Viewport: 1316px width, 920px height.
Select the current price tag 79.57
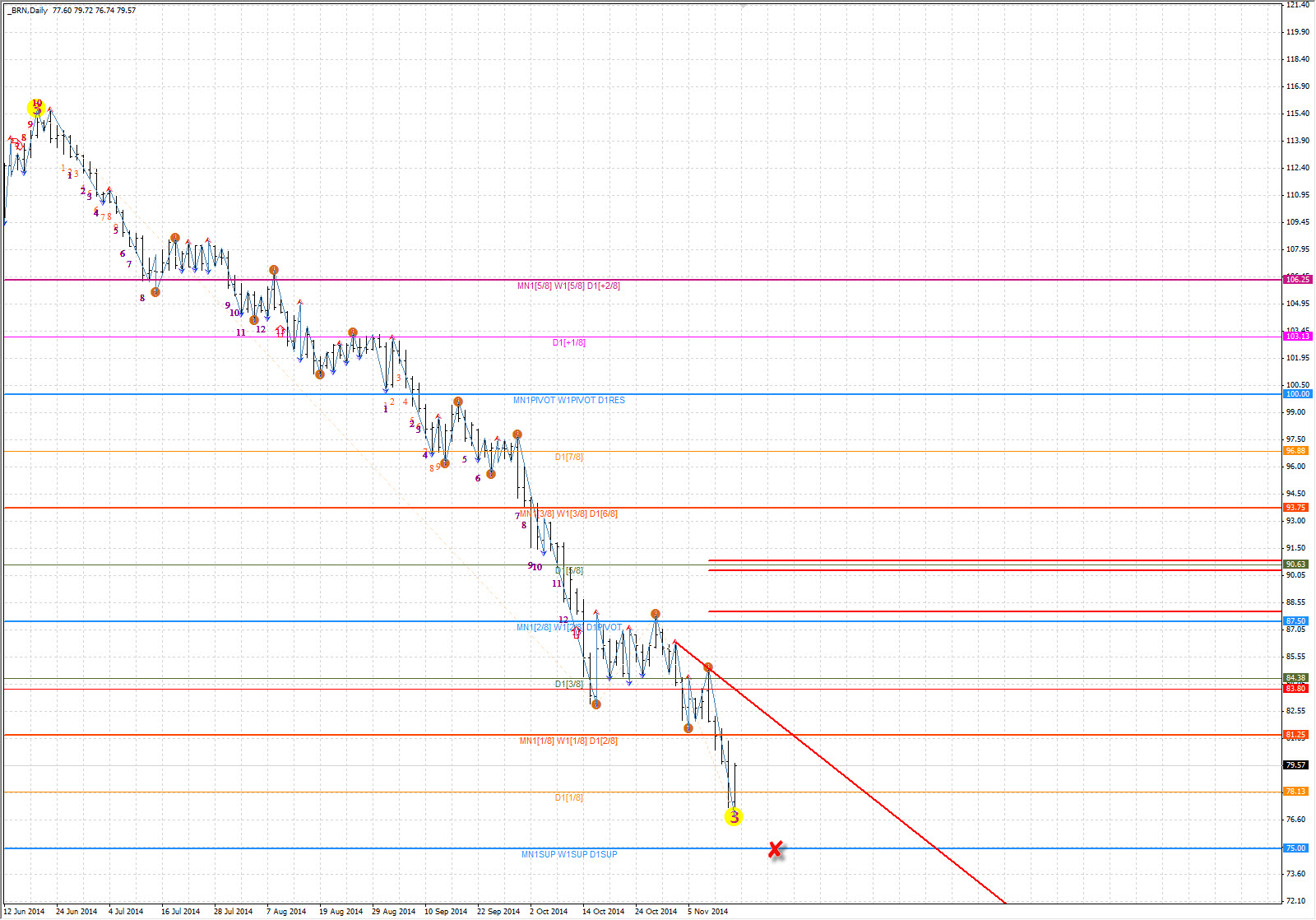(1295, 765)
